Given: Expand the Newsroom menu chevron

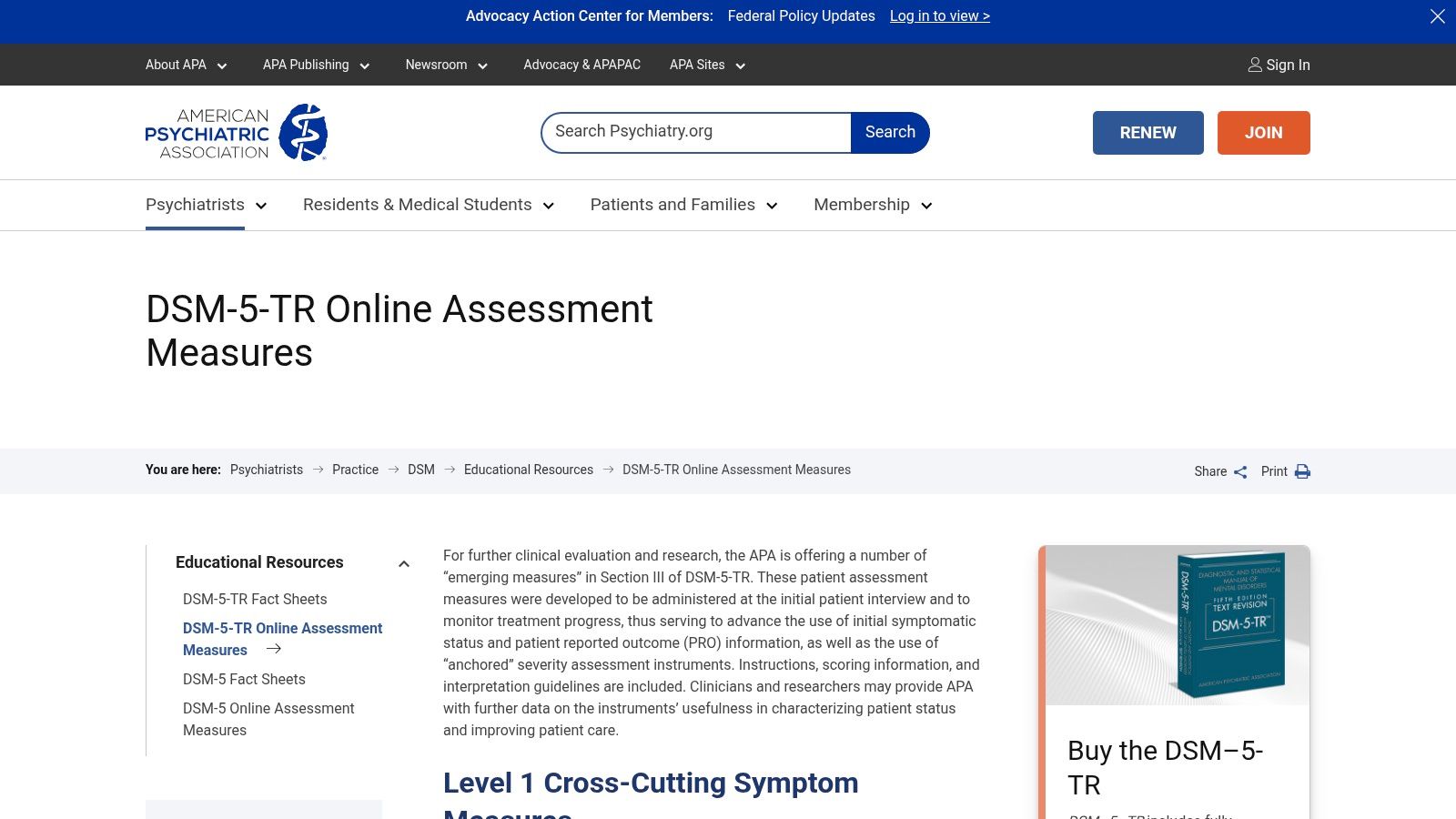Looking at the screenshot, I should point(483,66).
